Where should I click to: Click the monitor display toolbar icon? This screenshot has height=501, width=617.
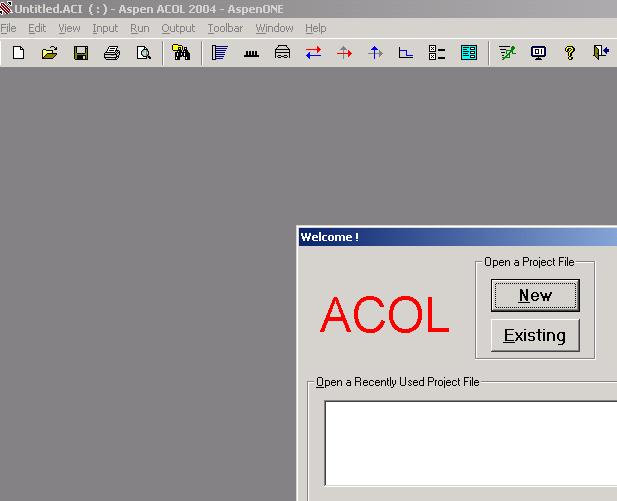point(538,52)
